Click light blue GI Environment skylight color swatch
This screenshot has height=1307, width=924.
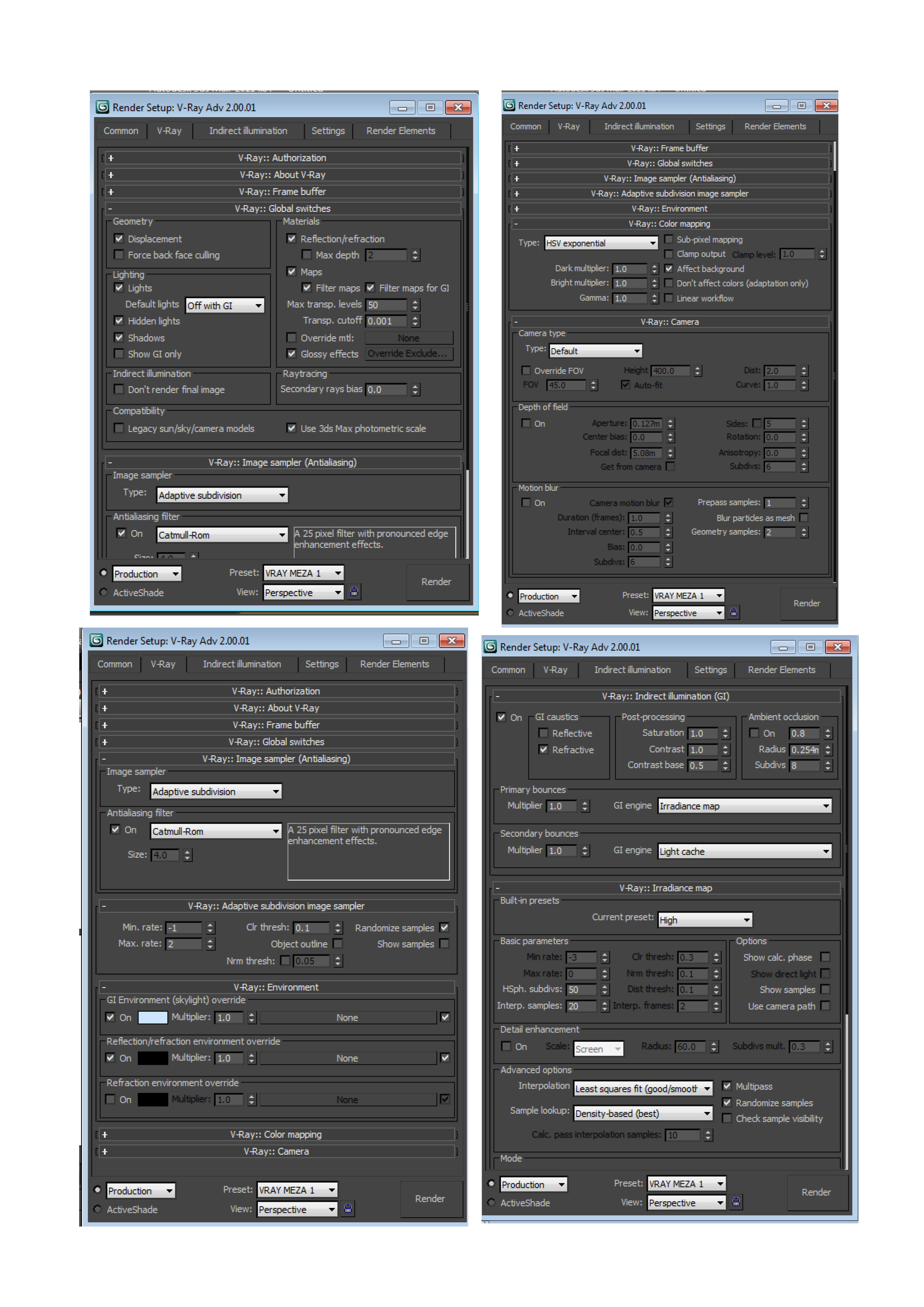[153, 1017]
